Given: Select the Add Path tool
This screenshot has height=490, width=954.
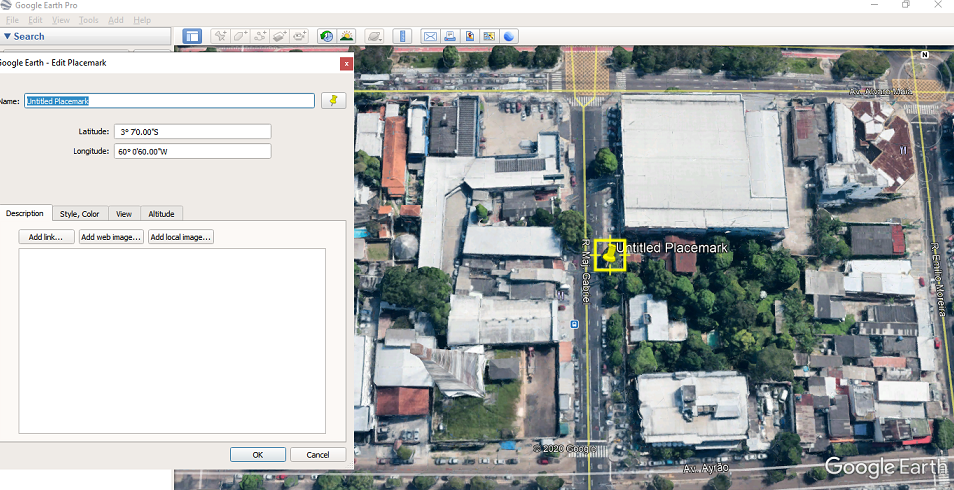Looking at the screenshot, I should (x=260, y=36).
